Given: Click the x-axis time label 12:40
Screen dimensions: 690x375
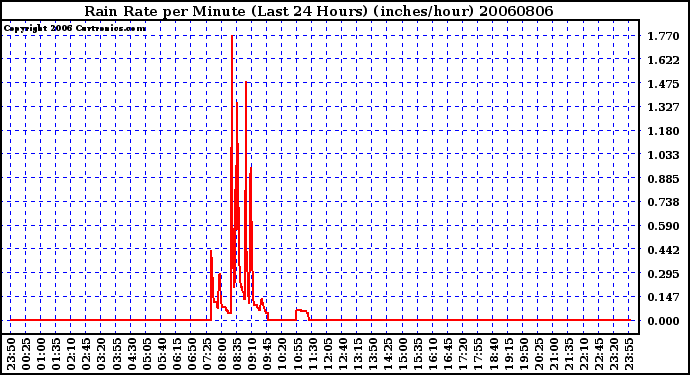Looking at the screenshot, I should pyautogui.click(x=343, y=354).
